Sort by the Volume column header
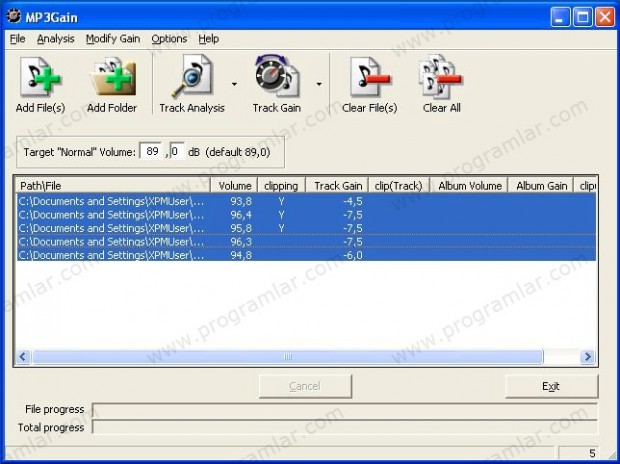The image size is (620, 464). pyautogui.click(x=234, y=186)
